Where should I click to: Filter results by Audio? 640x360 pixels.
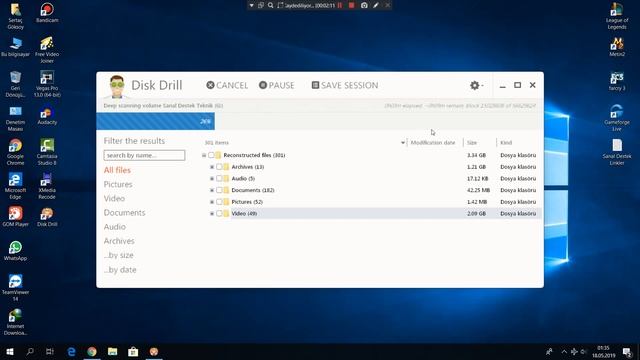click(115, 227)
